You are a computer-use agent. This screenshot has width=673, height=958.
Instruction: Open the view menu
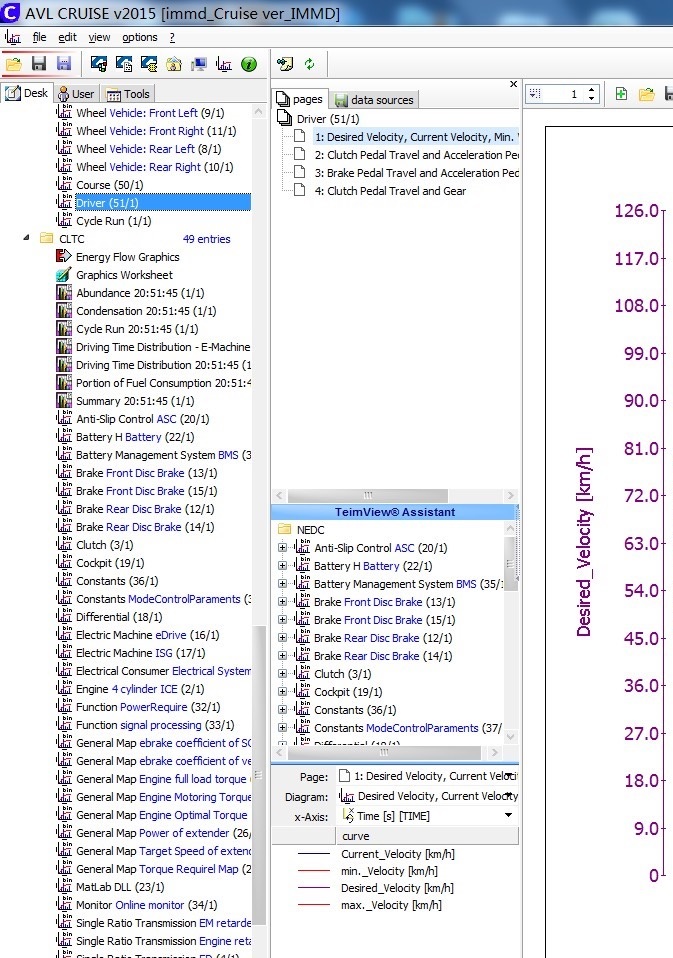[99, 37]
